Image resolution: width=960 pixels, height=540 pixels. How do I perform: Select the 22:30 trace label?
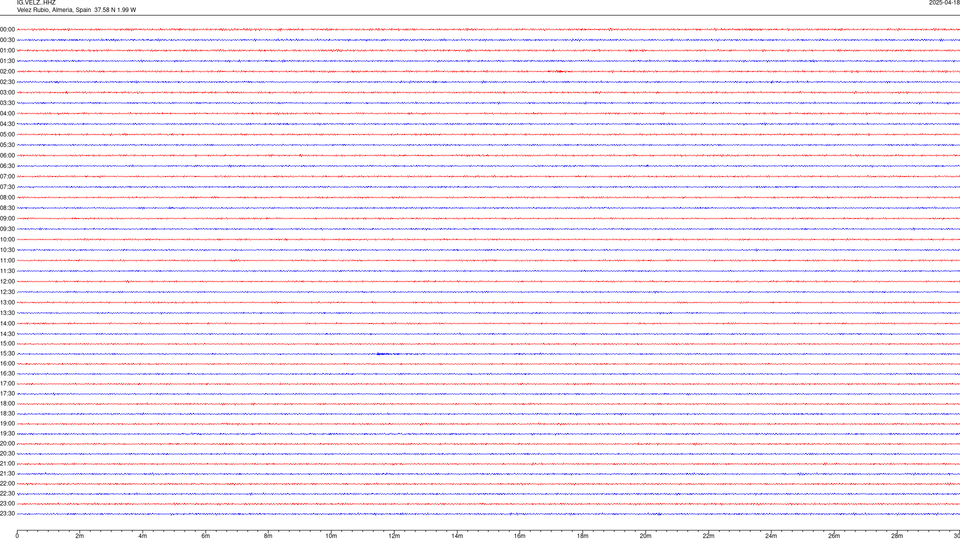[x=7, y=493]
